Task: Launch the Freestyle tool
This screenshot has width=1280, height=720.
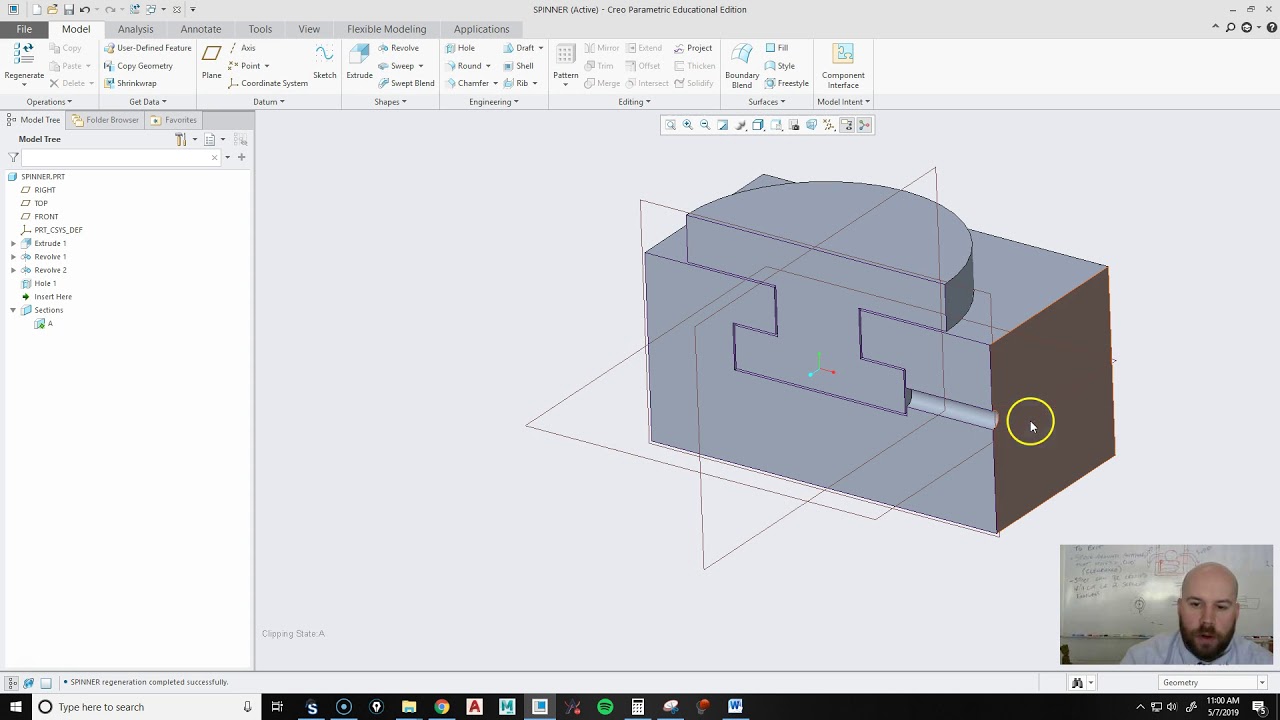Action: click(787, 83)
